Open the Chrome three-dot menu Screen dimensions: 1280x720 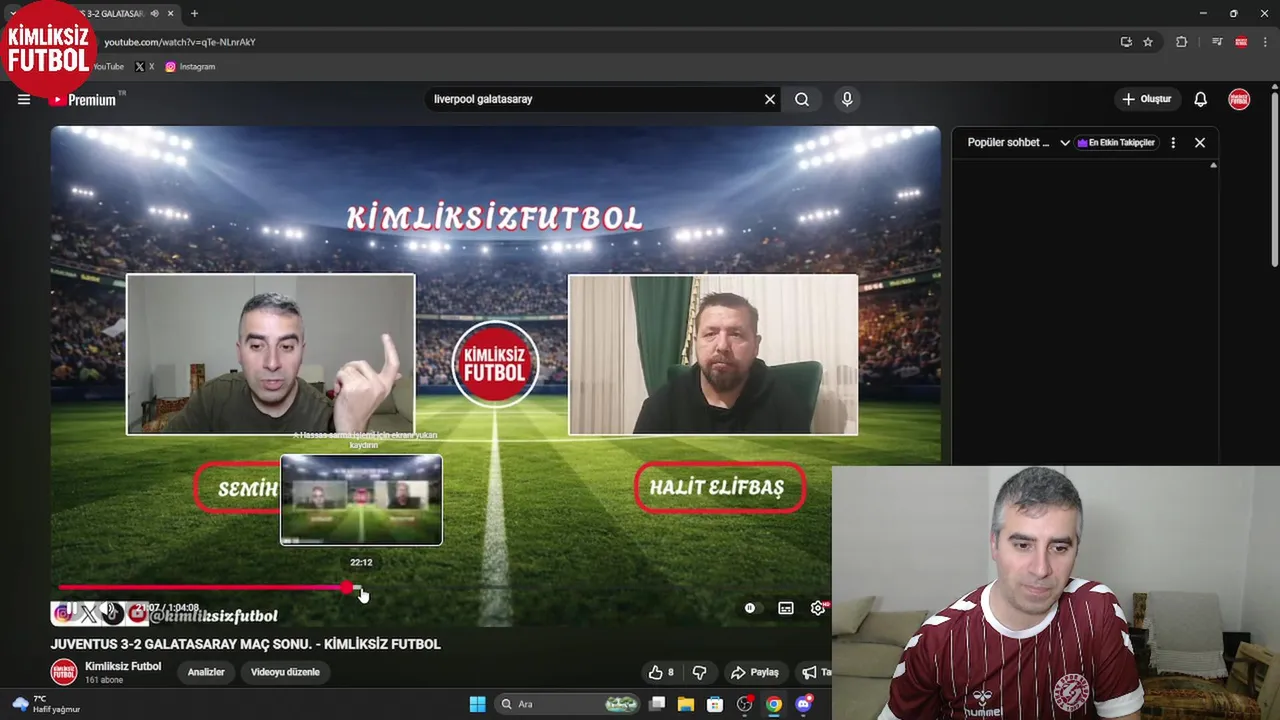click(x=1265, y=42)
